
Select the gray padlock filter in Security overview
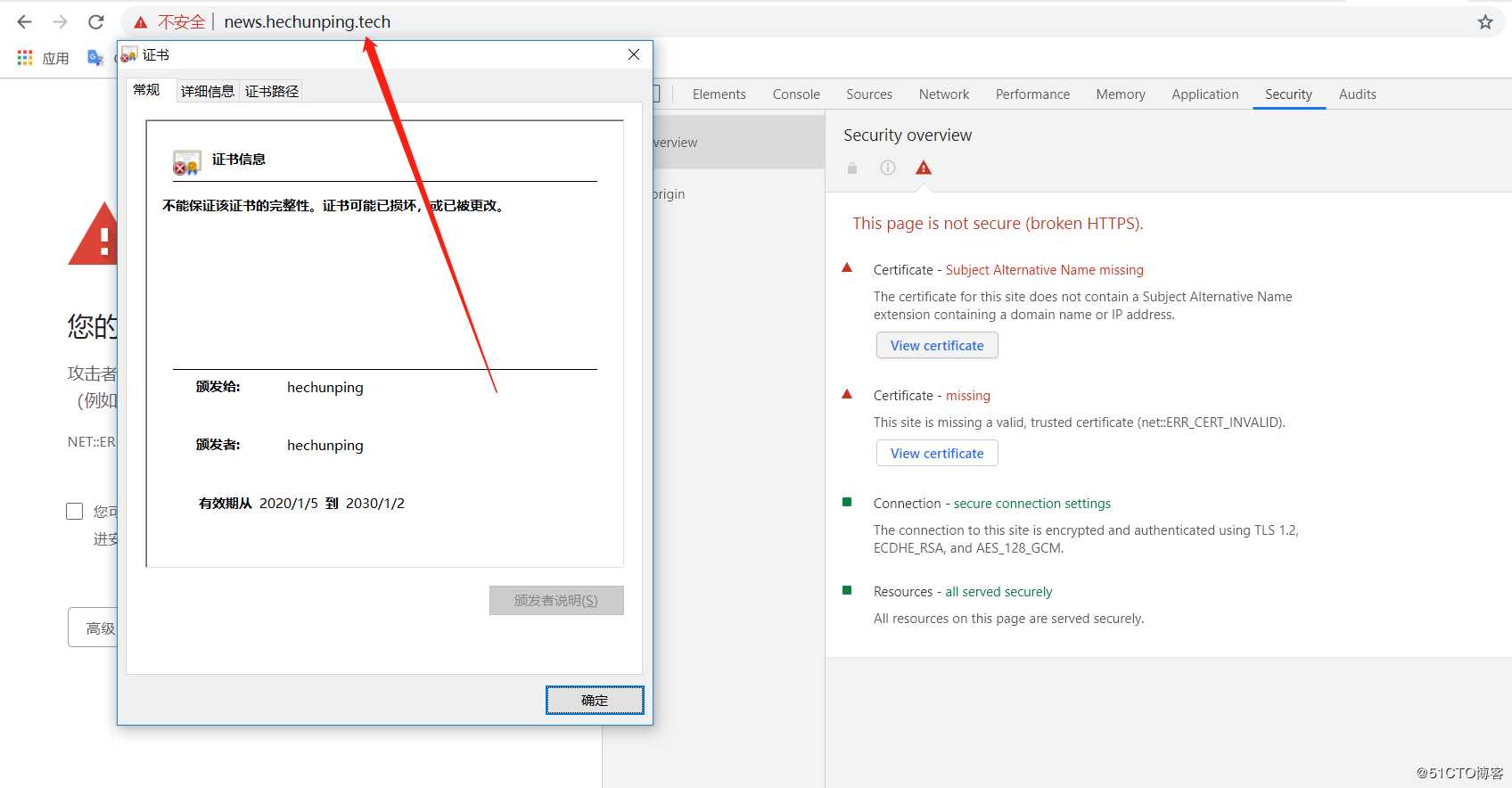pyautogui.click(x=852, y=168)
